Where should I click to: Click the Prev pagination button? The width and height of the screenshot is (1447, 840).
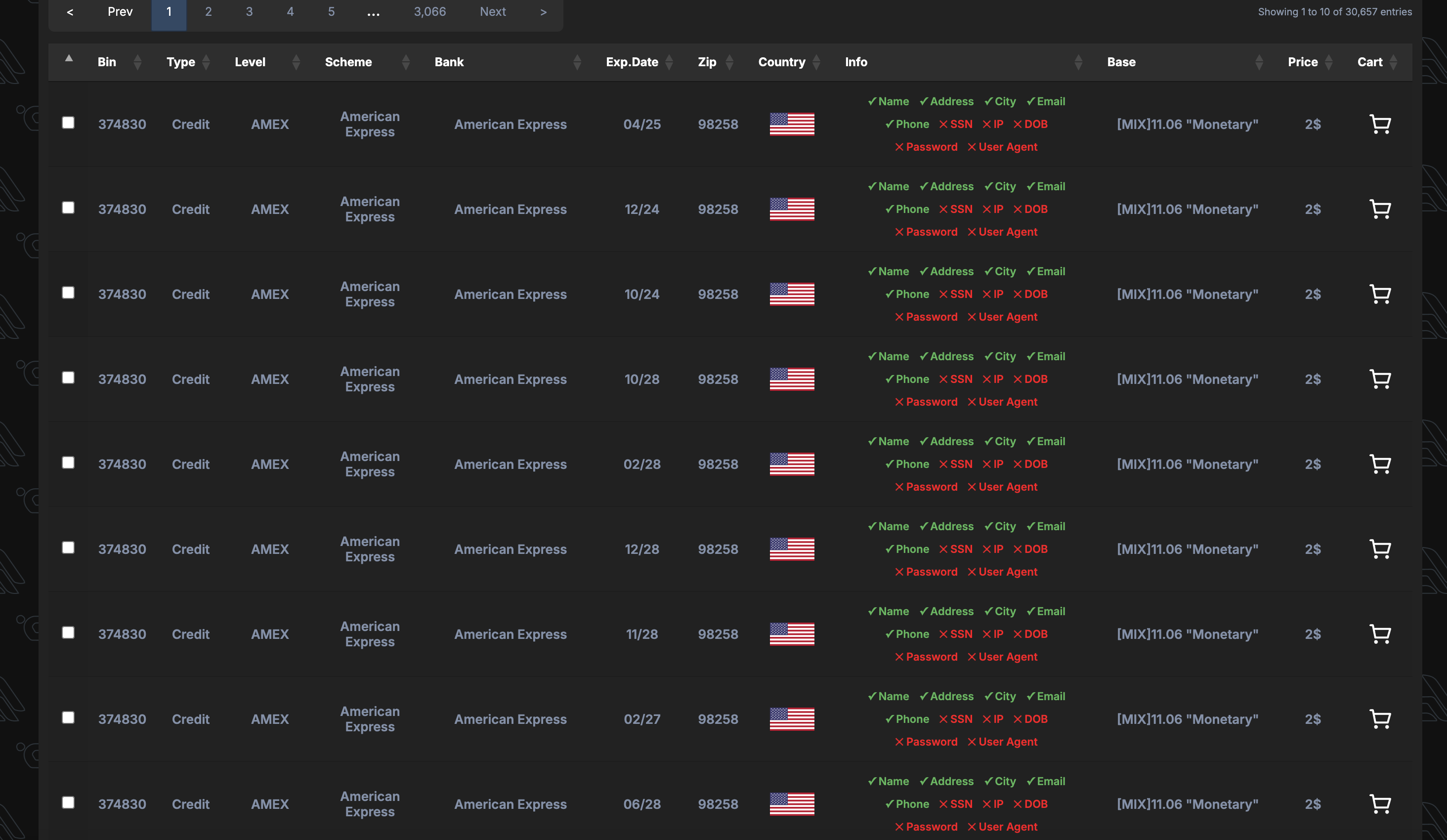120,12
